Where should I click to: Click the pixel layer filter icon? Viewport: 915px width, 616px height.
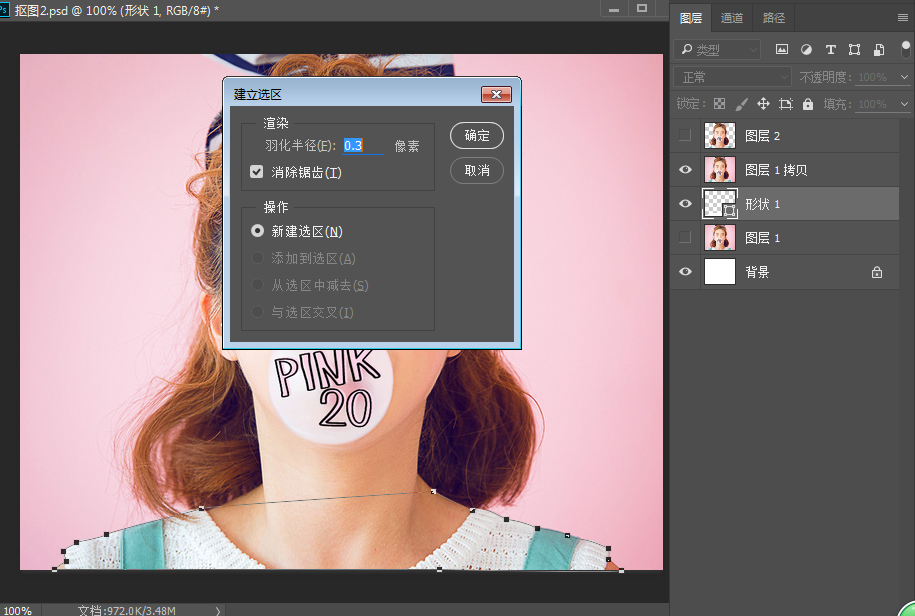[x=781, y=50]
